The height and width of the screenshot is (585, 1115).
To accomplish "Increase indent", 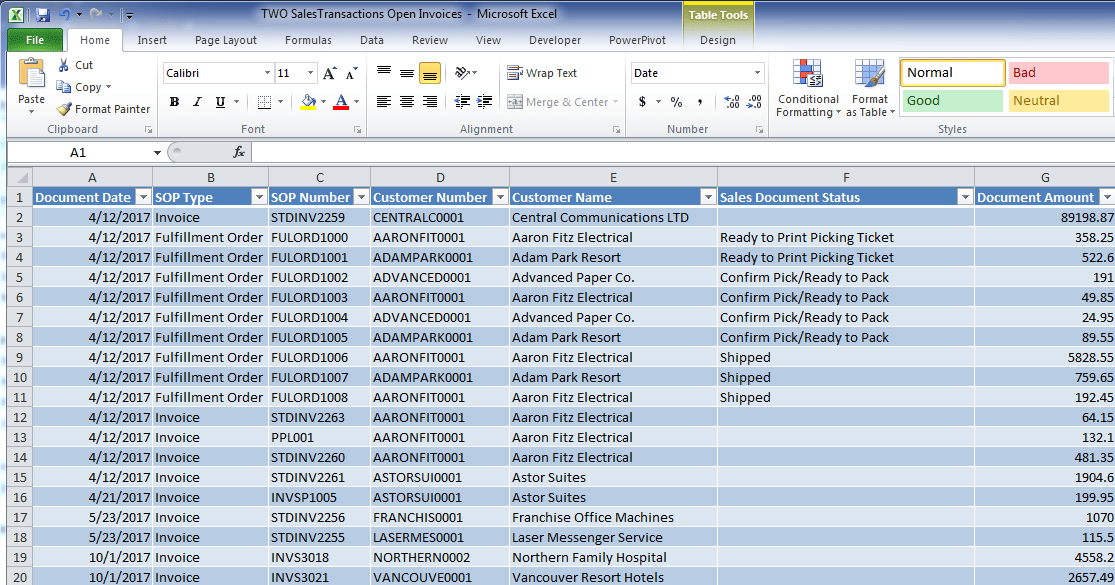I will [485, 102].
